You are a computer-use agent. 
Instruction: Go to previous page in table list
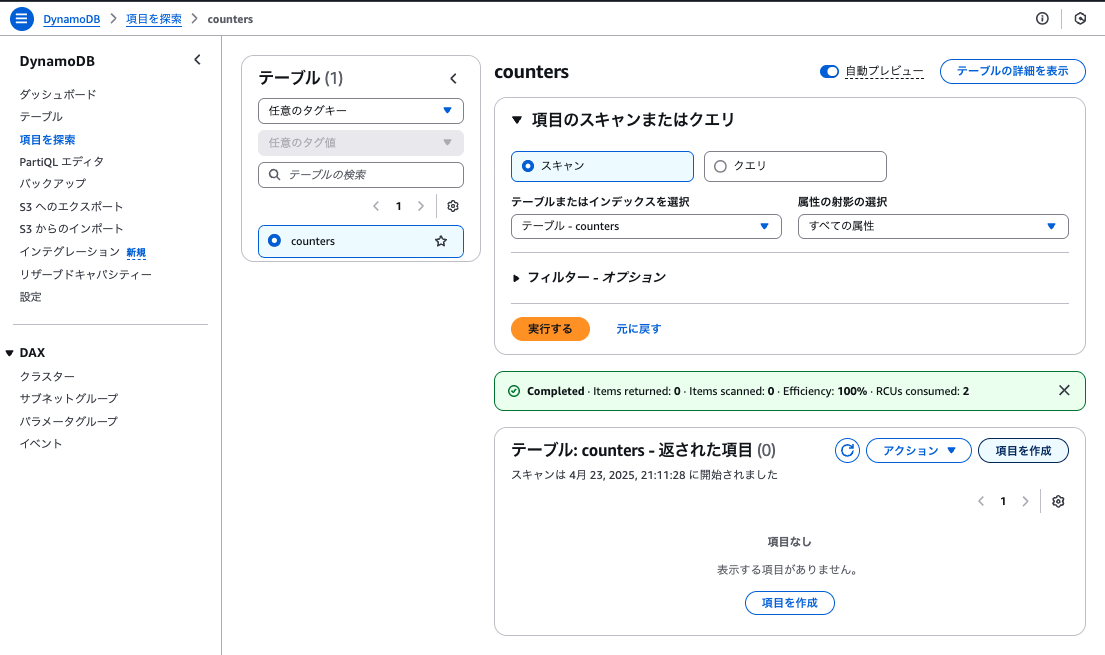point(376,206)
